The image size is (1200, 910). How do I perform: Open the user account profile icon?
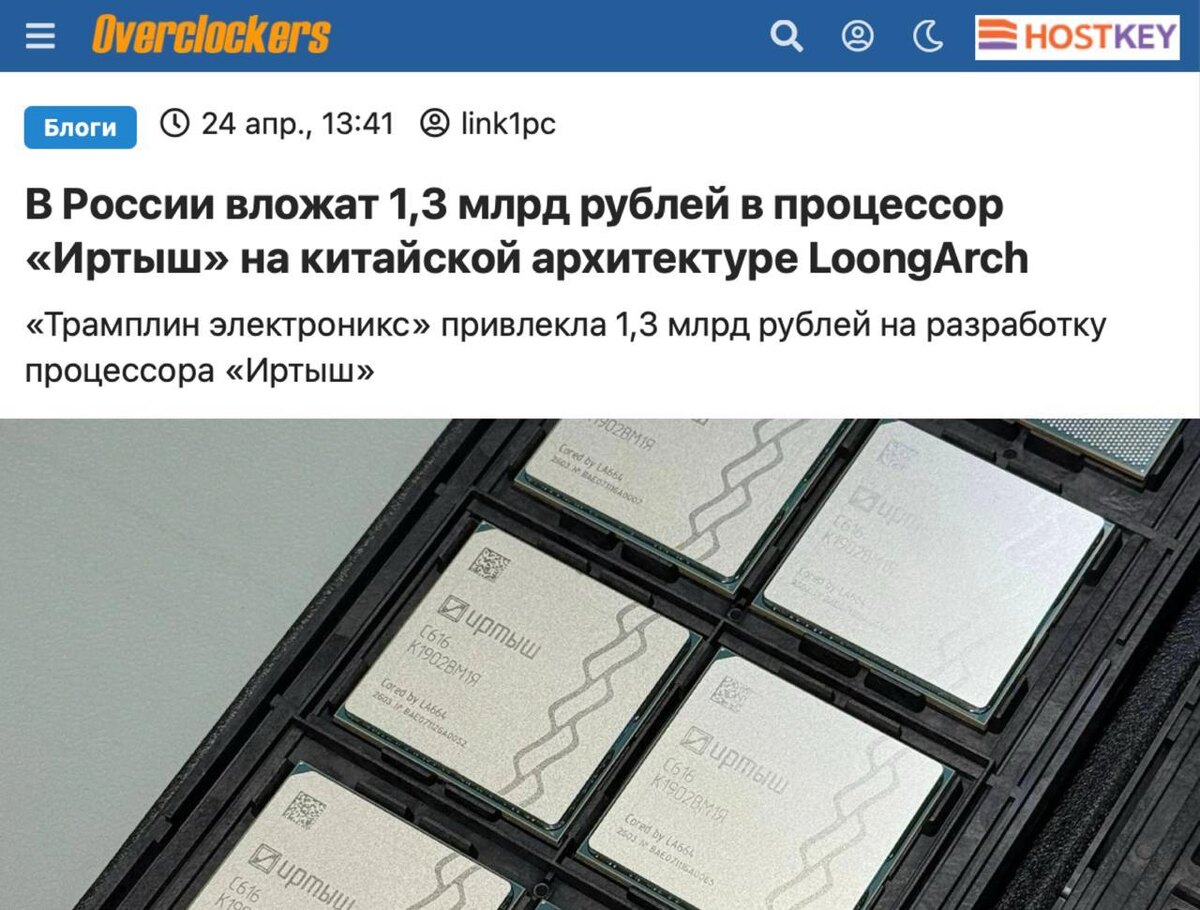[857, 37]
